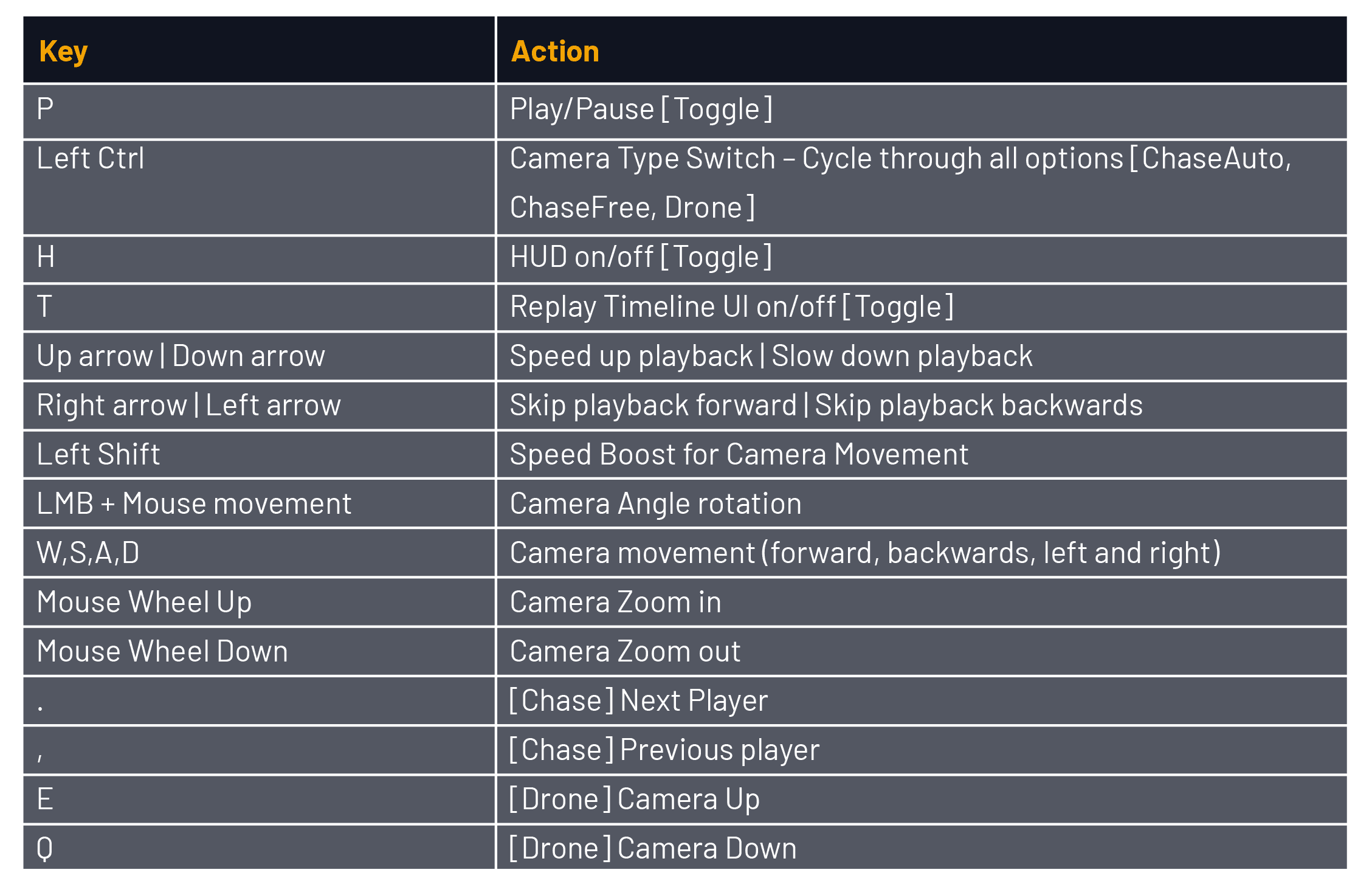Click the Right arrow | Left arrow cell
Screen dimensions: 1372x881
(x=188, y=405)
